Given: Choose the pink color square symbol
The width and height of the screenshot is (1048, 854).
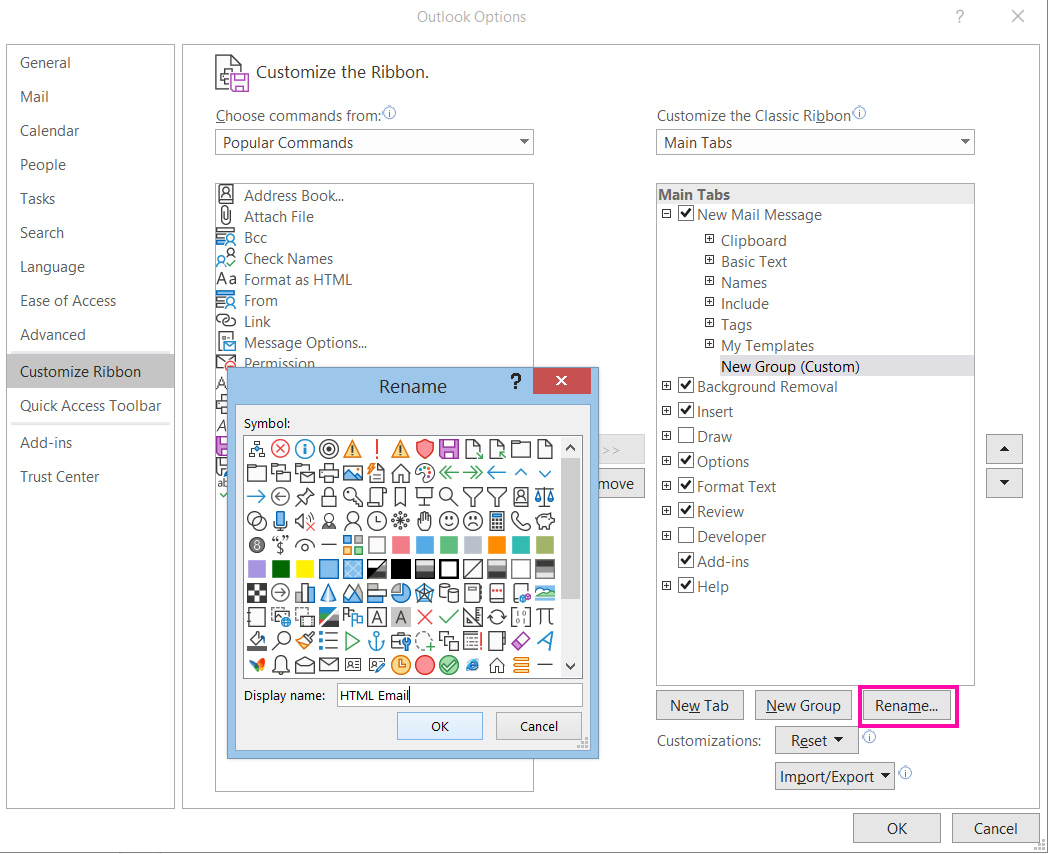Looking at the screenshot, I should (x=400, y=545).
